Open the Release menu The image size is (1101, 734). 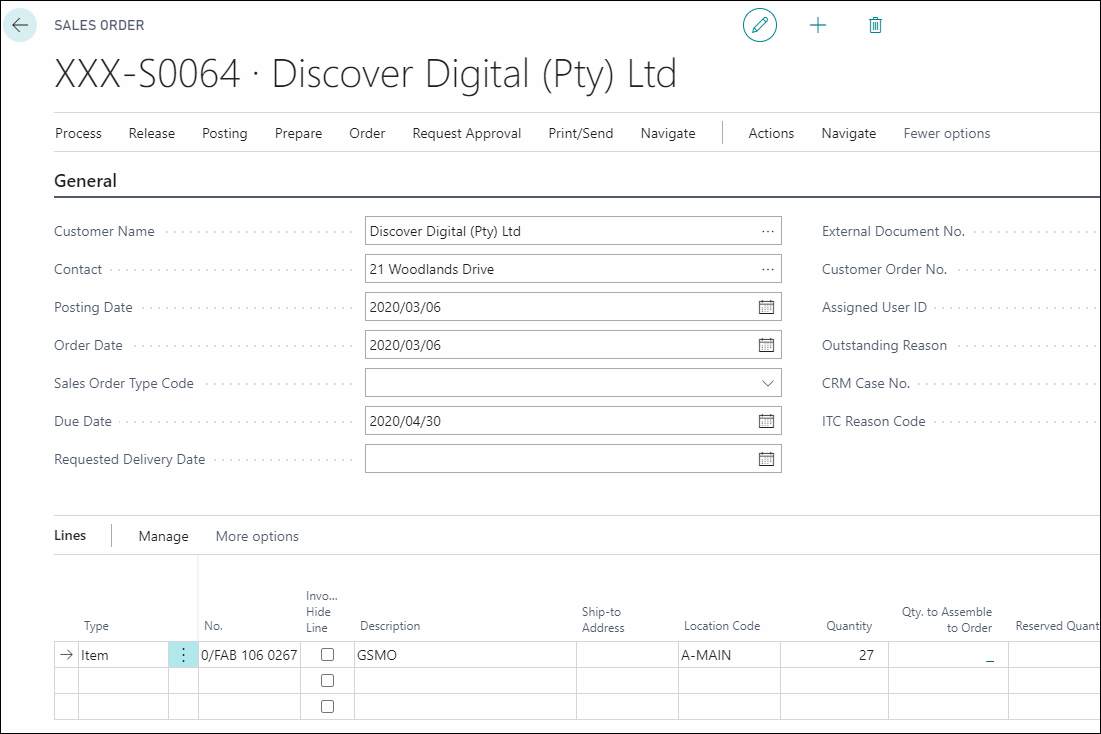coord(152,133)
